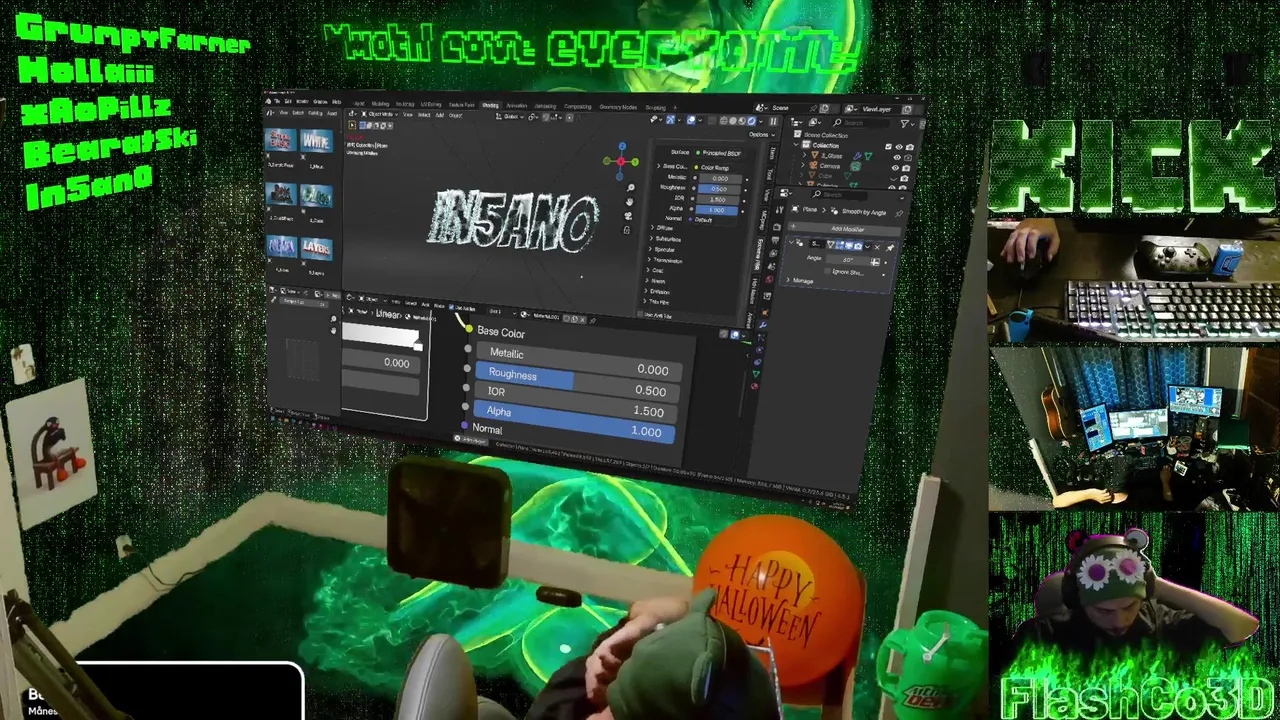This screenshot has width=1280, height=720.
Task: Expand 3_Glass in the Outliner tree
Action: click(804, 155)
